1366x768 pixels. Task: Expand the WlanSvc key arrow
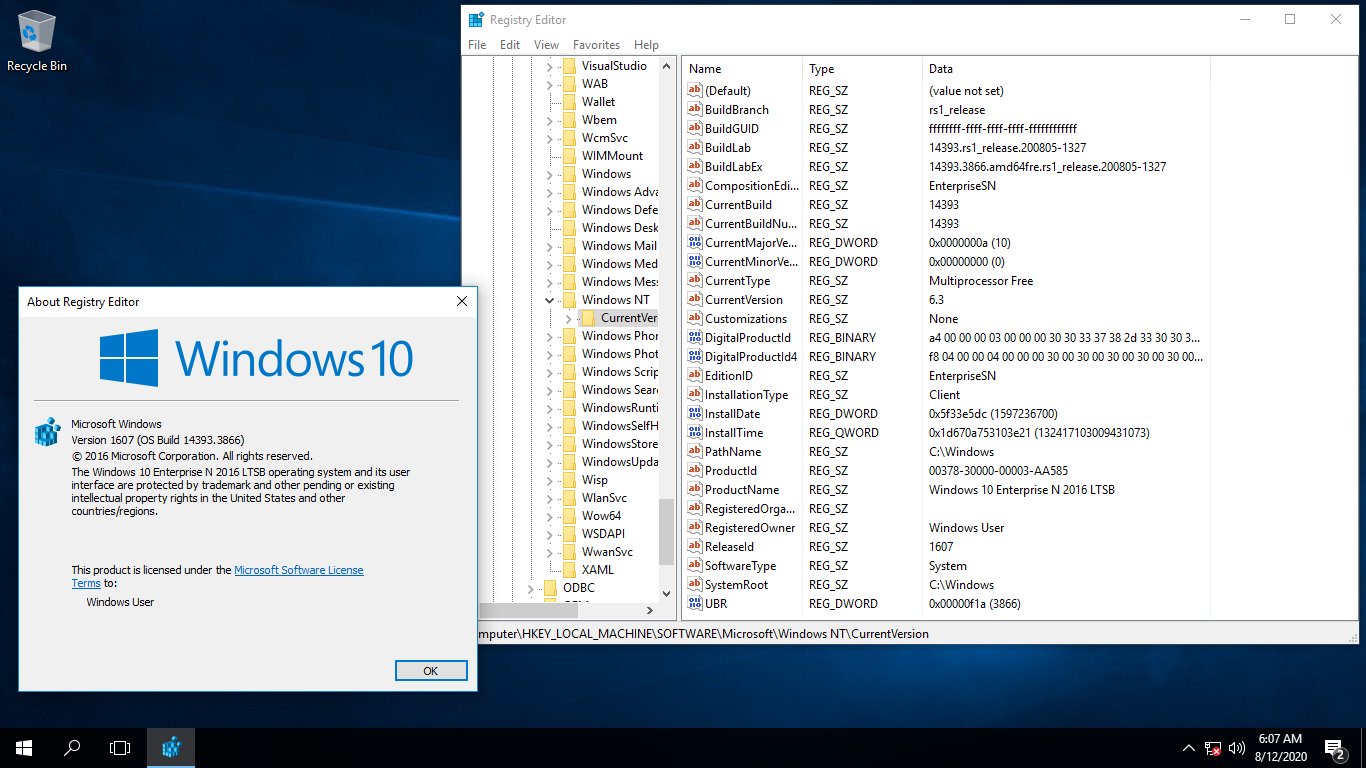(x=549, y=498)
